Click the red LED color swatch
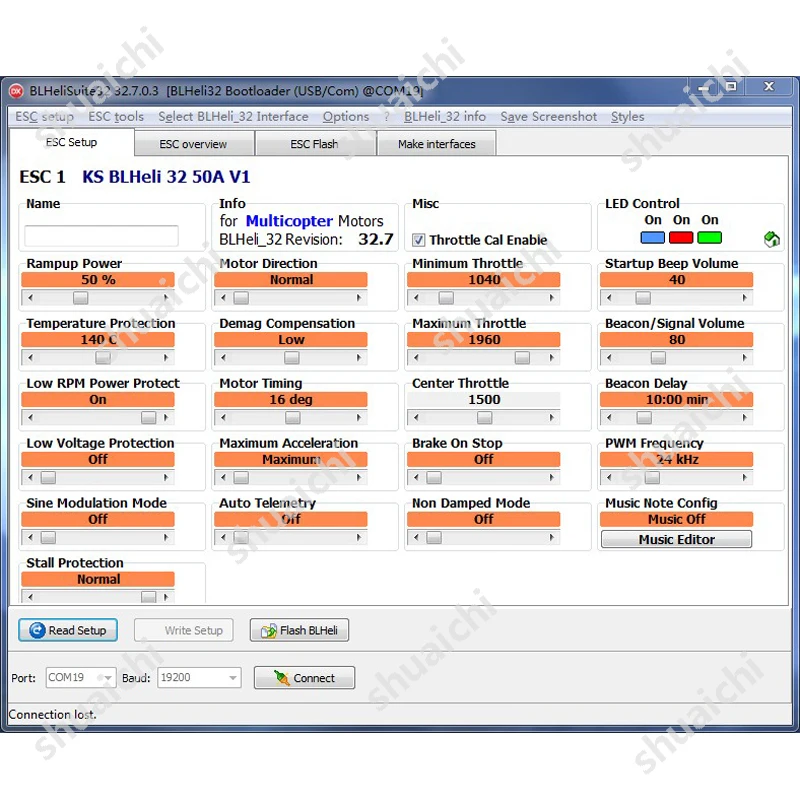This screenshot has width=800, height=800. coord(681,237)
